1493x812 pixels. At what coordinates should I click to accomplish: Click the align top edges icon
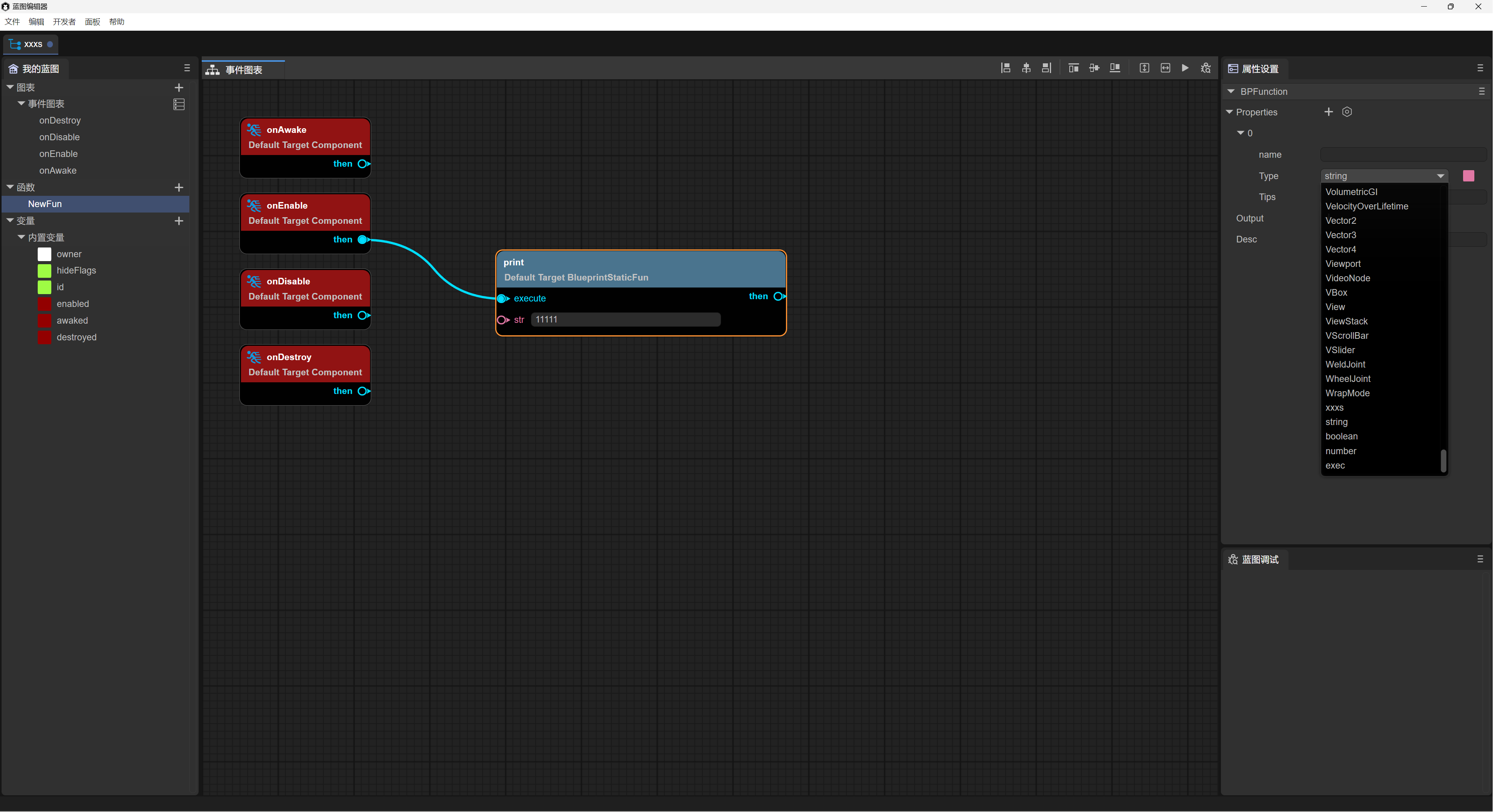coord(1073,68)
